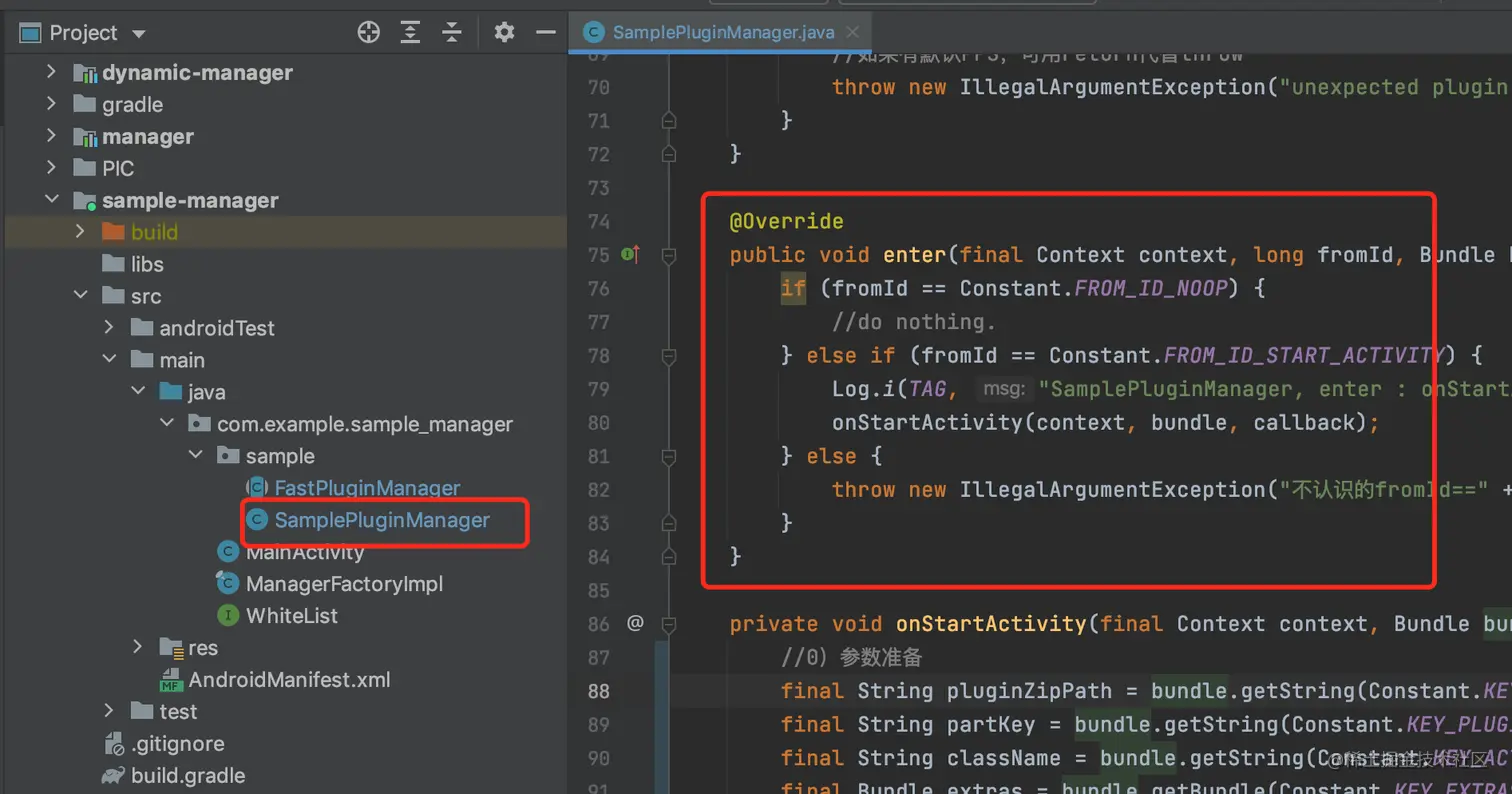
Task: Select the com.example.sample_manager package
Action: coord(365,424)
